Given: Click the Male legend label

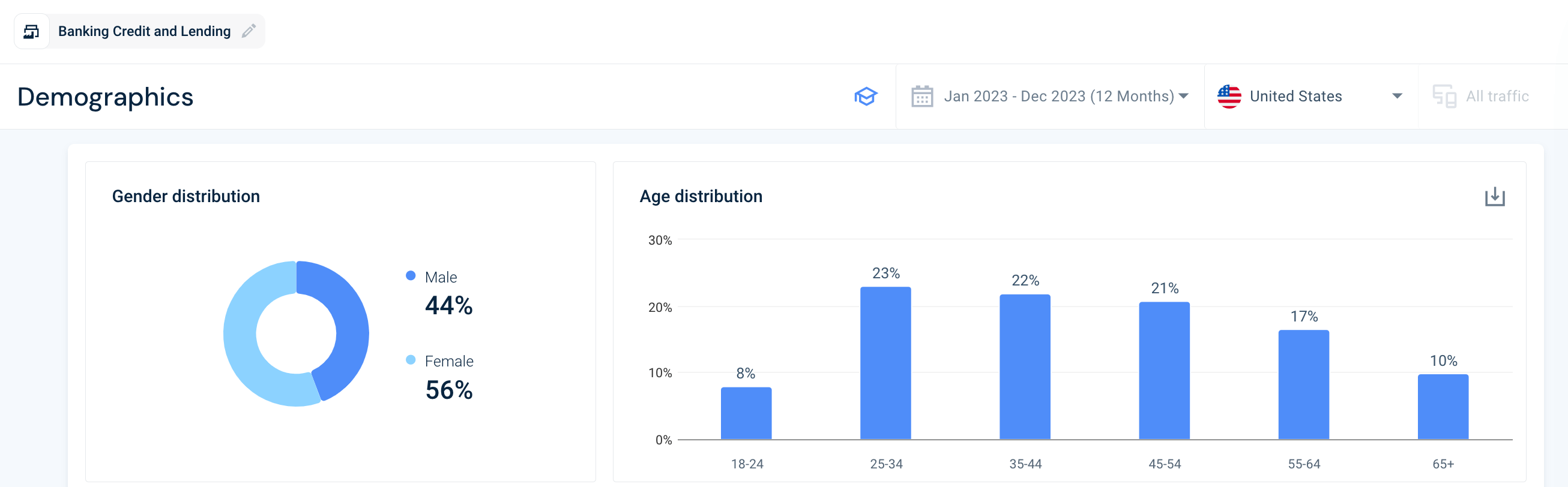Looking at the screenshot, I should point(441,276).
